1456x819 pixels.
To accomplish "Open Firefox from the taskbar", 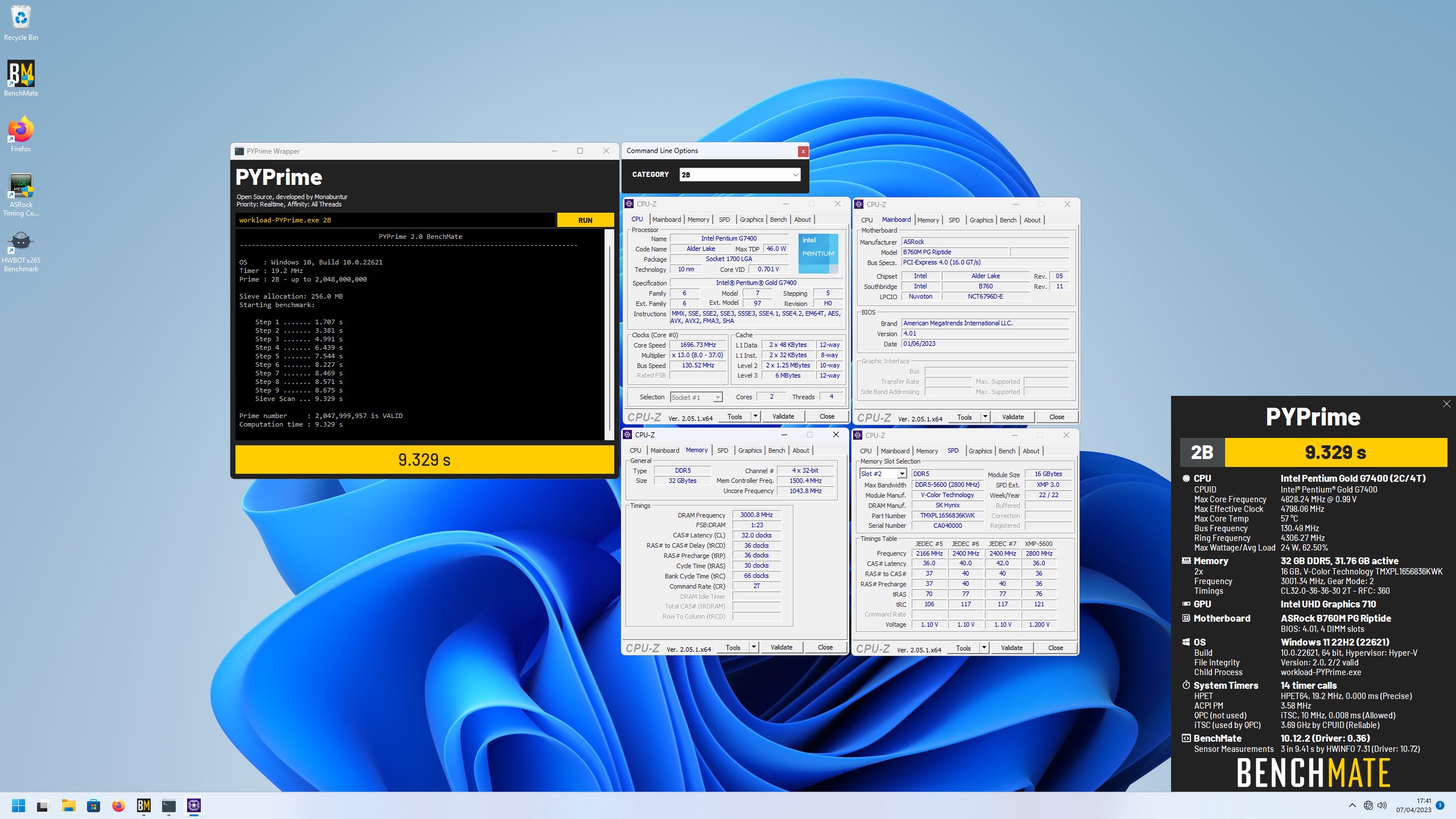I will (118, 805).
